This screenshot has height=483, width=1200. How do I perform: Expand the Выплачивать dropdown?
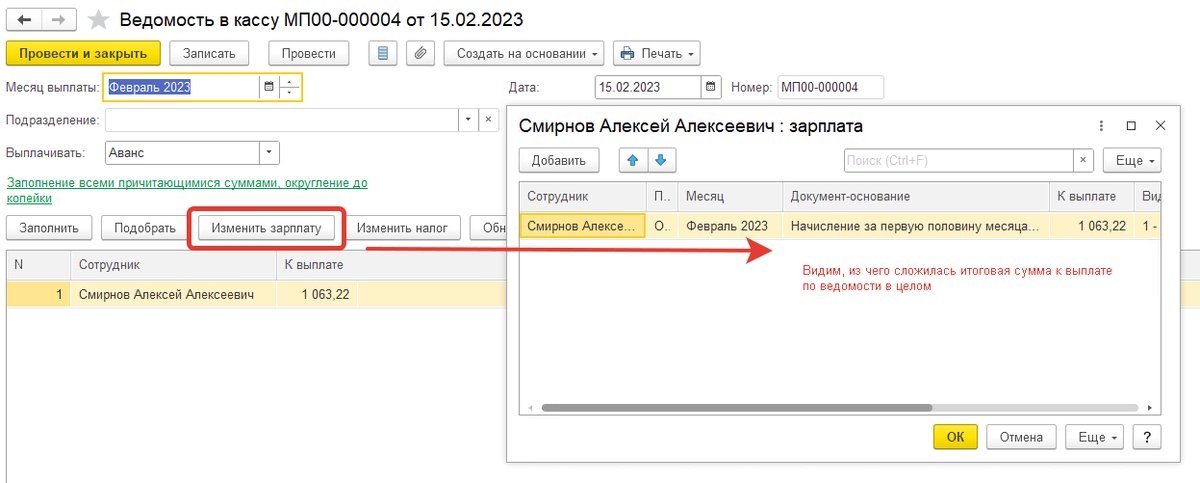(x=269, y=153)
